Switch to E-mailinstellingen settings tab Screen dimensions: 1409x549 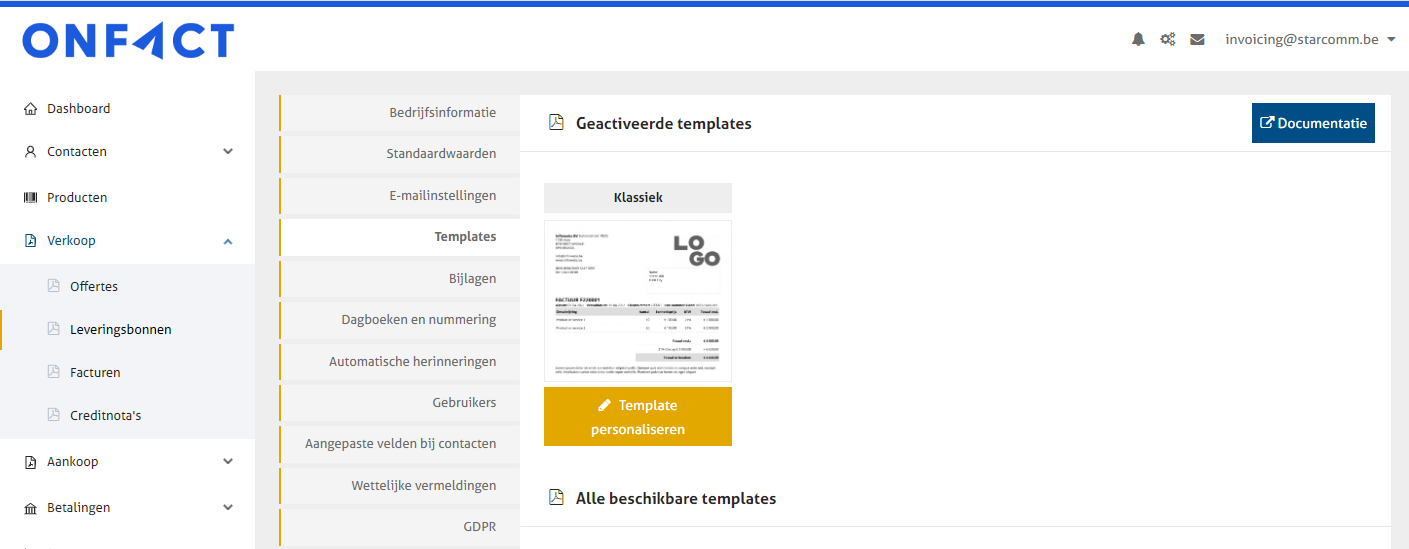click(x=441, y=196)
